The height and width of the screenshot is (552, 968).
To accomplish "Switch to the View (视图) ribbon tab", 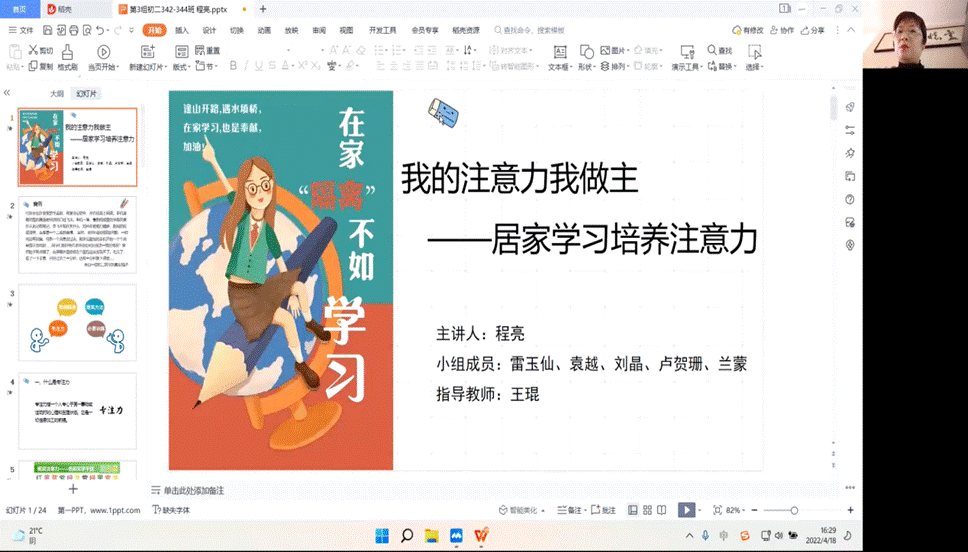I will (346, 30).
